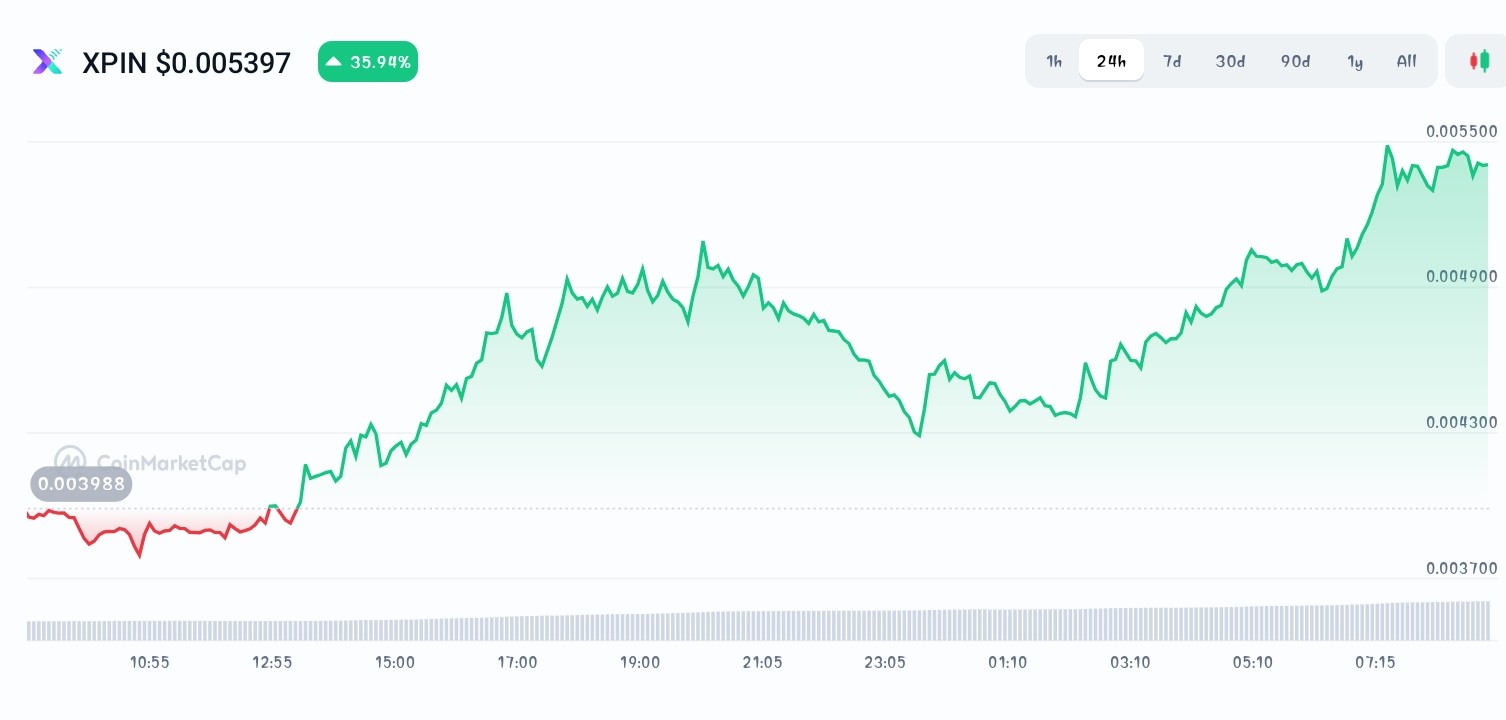Click the 10:55 time axis label
Image resolution: width=1506 pixels, height=720 pixels.
pos(150,662)
